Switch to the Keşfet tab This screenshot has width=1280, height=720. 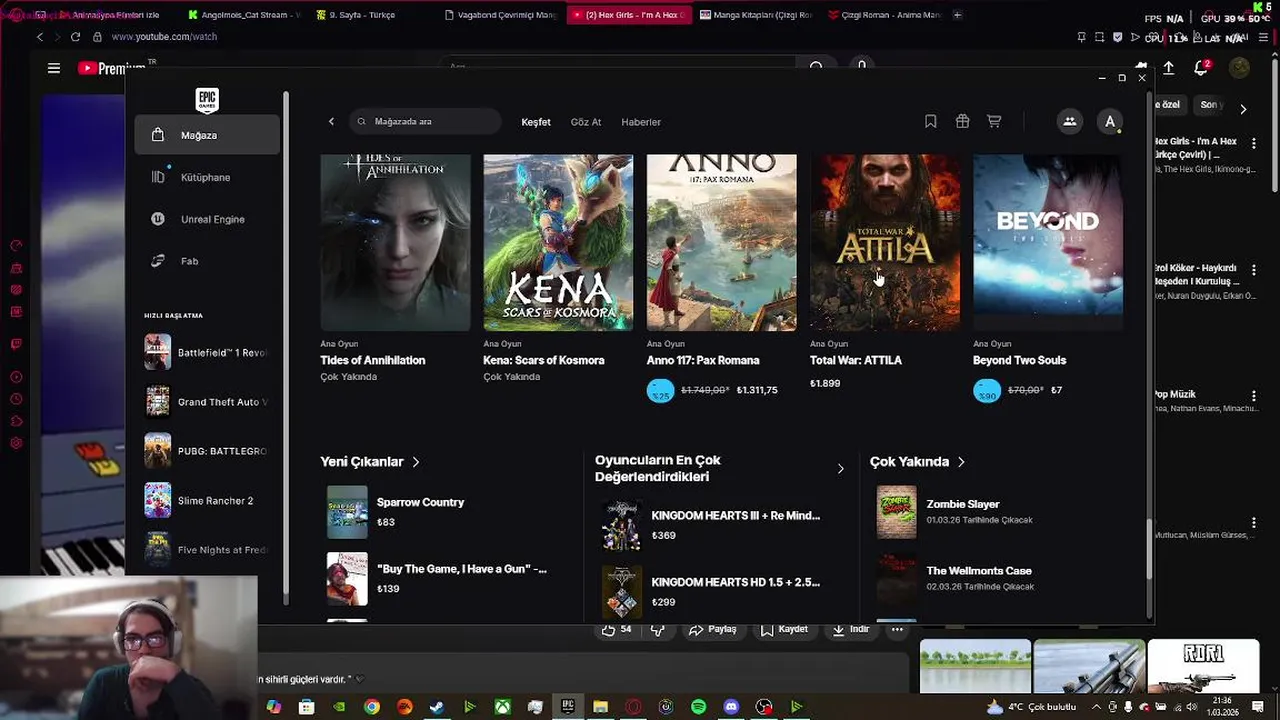pyautogui.click(x=536, y=122)
